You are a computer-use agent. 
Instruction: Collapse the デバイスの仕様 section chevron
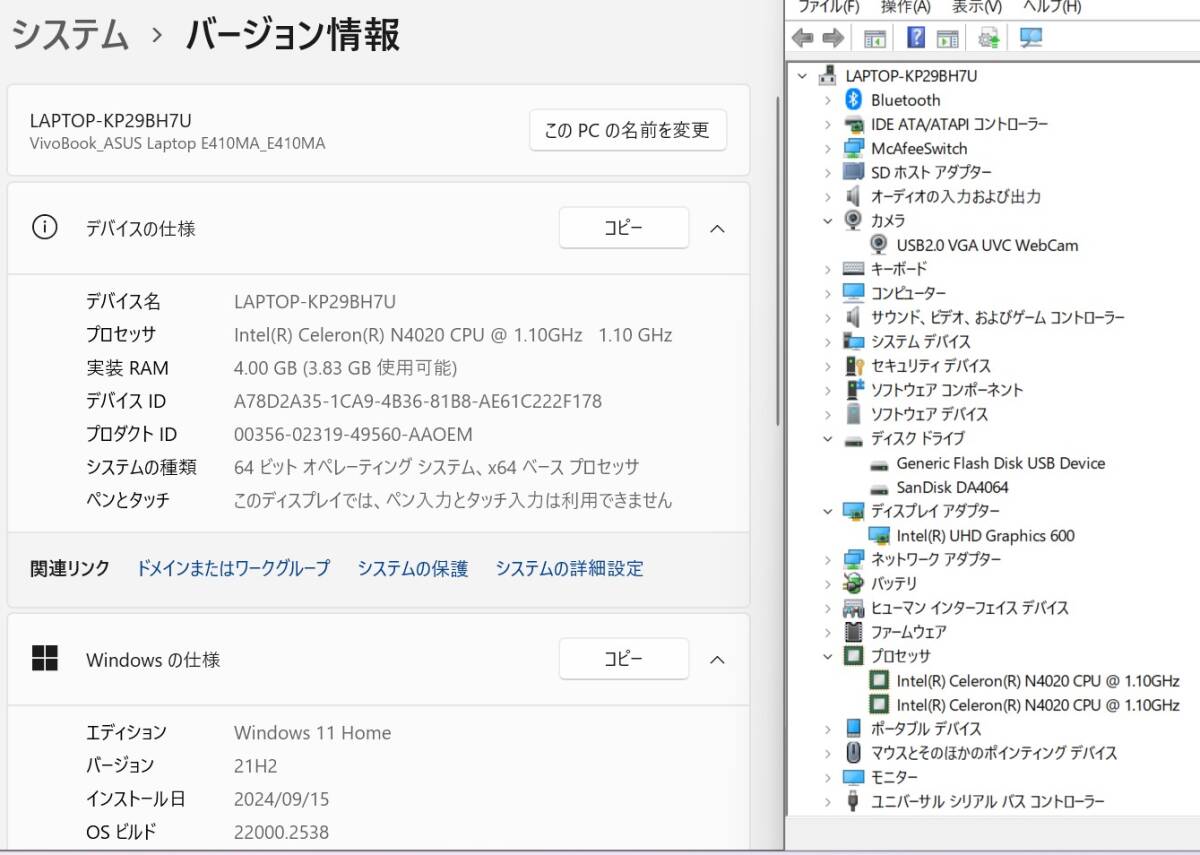[x=717, y=228]
